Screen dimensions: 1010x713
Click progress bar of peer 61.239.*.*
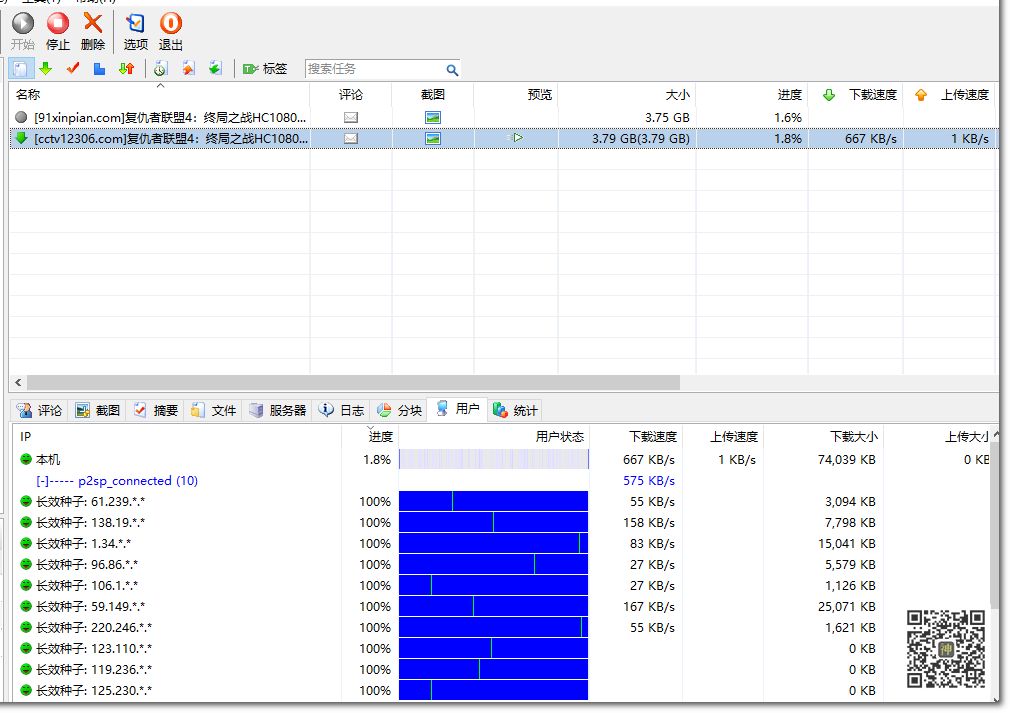tap(493, 502)
